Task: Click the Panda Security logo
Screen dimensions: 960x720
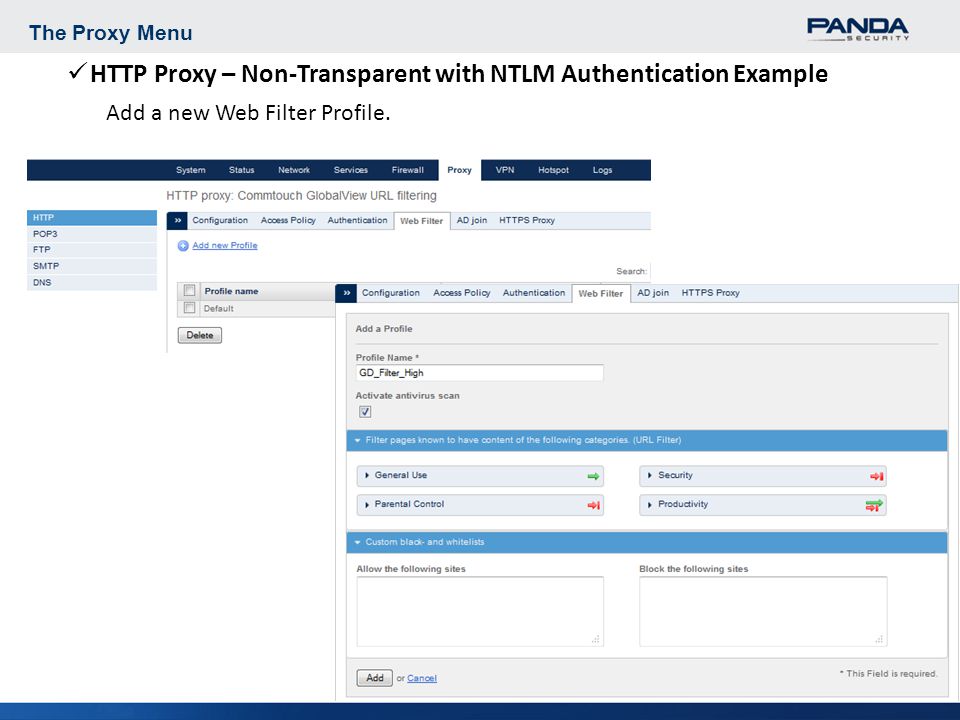Action: click(x=857, y=29)
